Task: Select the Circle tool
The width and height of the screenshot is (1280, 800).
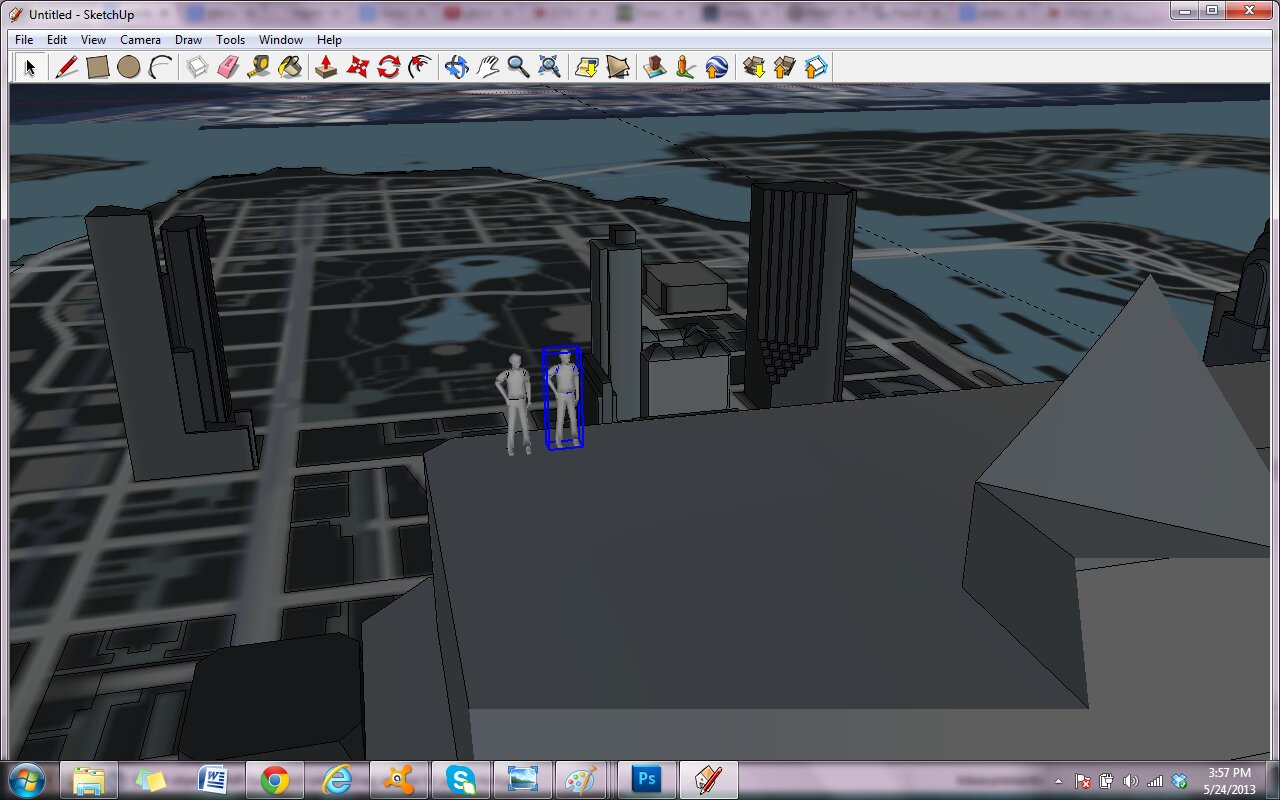Action: (128, 67)
